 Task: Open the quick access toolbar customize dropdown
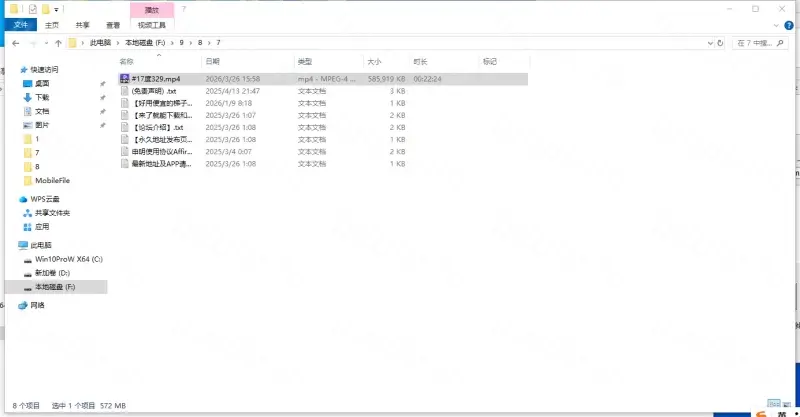pyautogui.click(x=56, y=8)
